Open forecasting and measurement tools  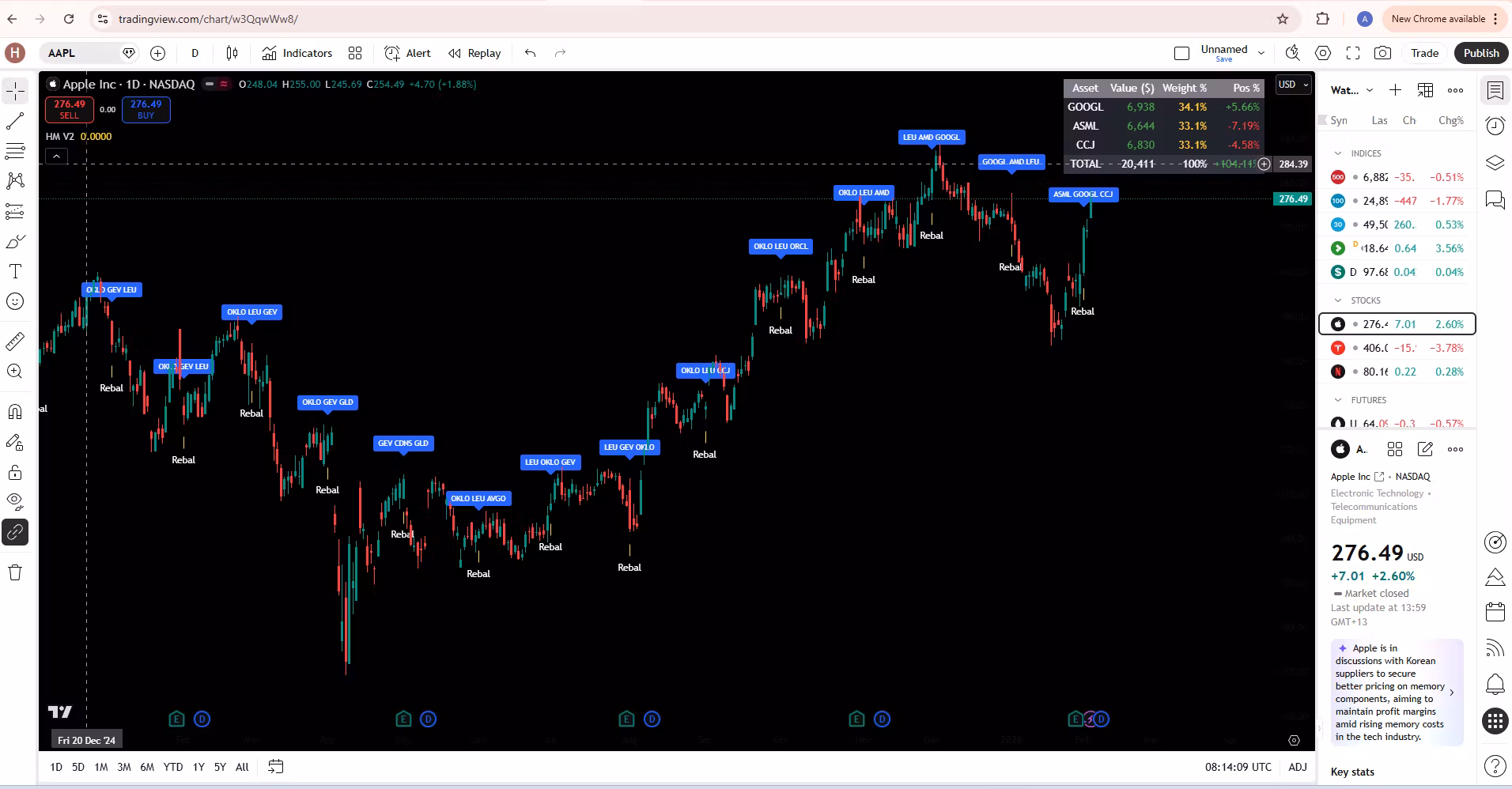point(15,211)
